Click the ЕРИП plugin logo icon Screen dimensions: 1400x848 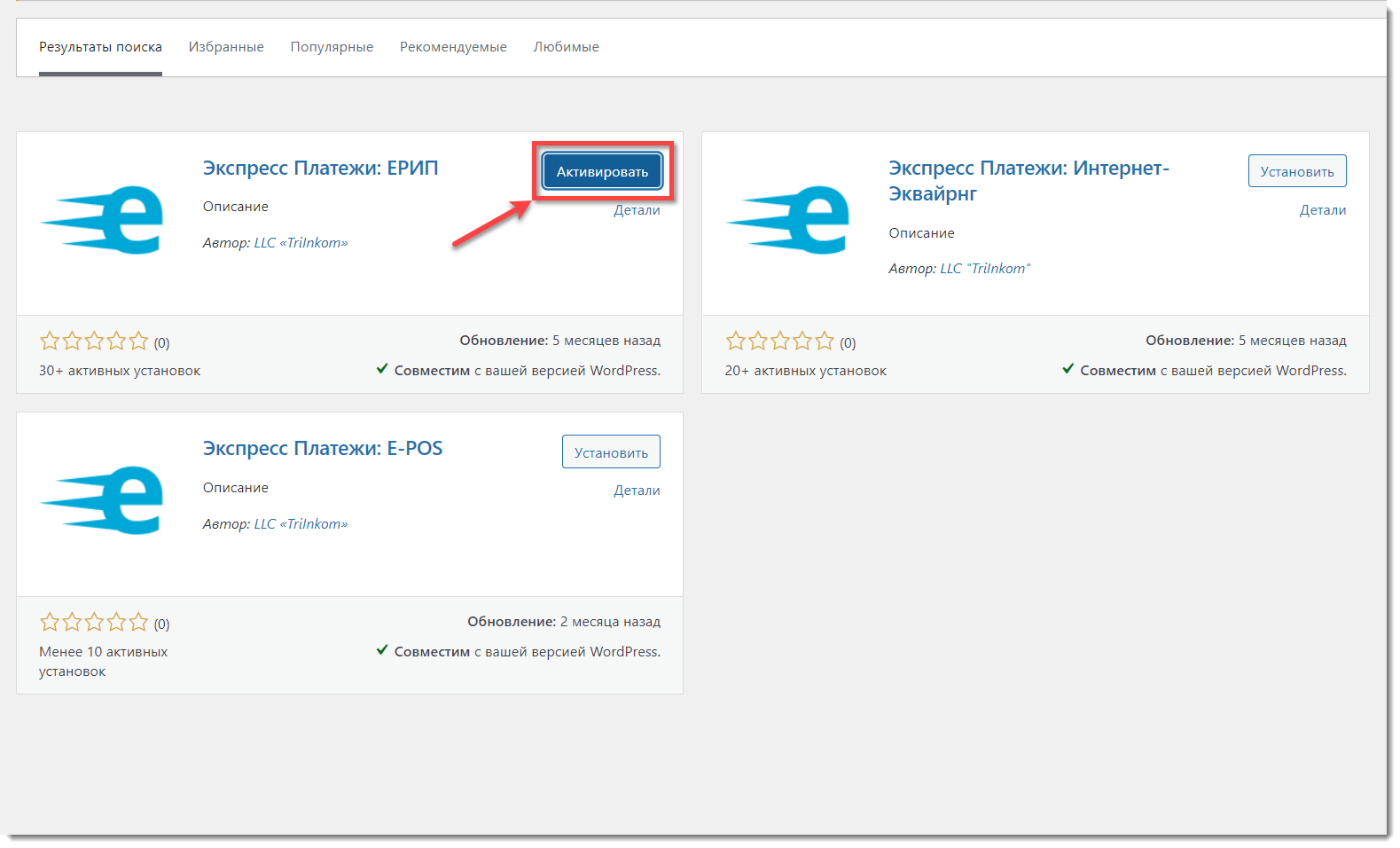point(102,220)
